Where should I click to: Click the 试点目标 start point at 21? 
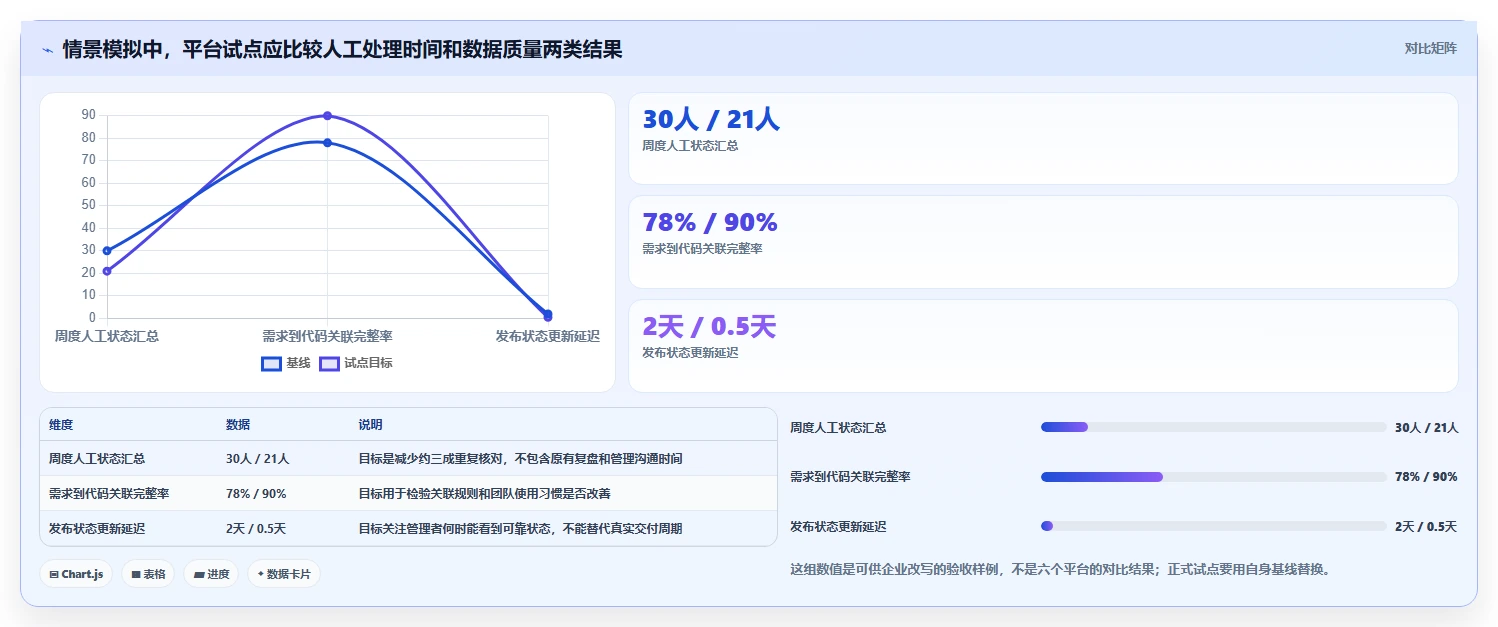[x=107, y=271]
